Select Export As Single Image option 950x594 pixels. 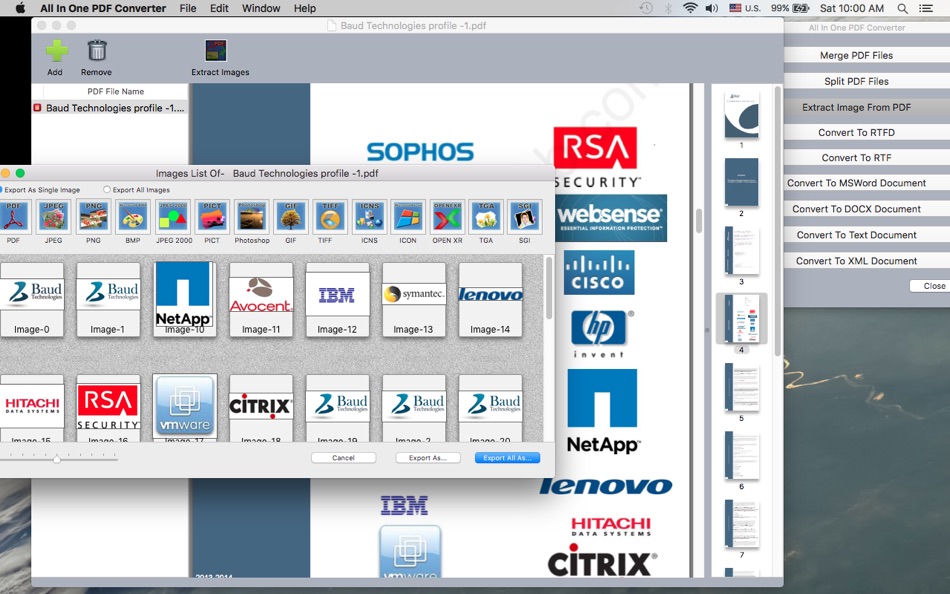click(41, 190)
